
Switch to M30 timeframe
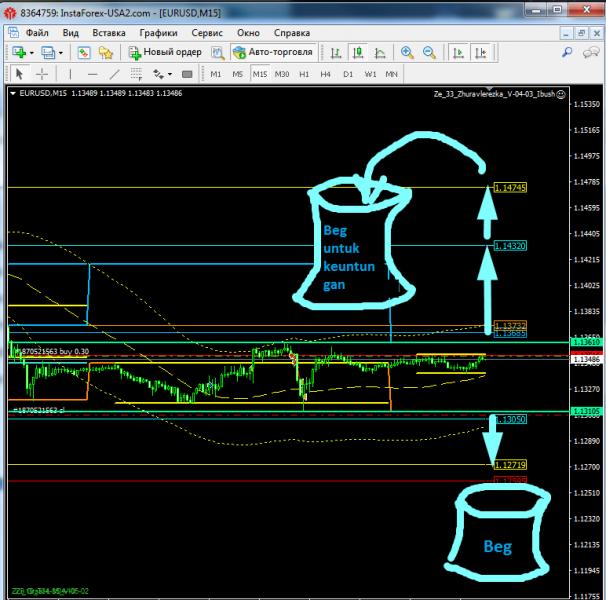coord(282,74)
